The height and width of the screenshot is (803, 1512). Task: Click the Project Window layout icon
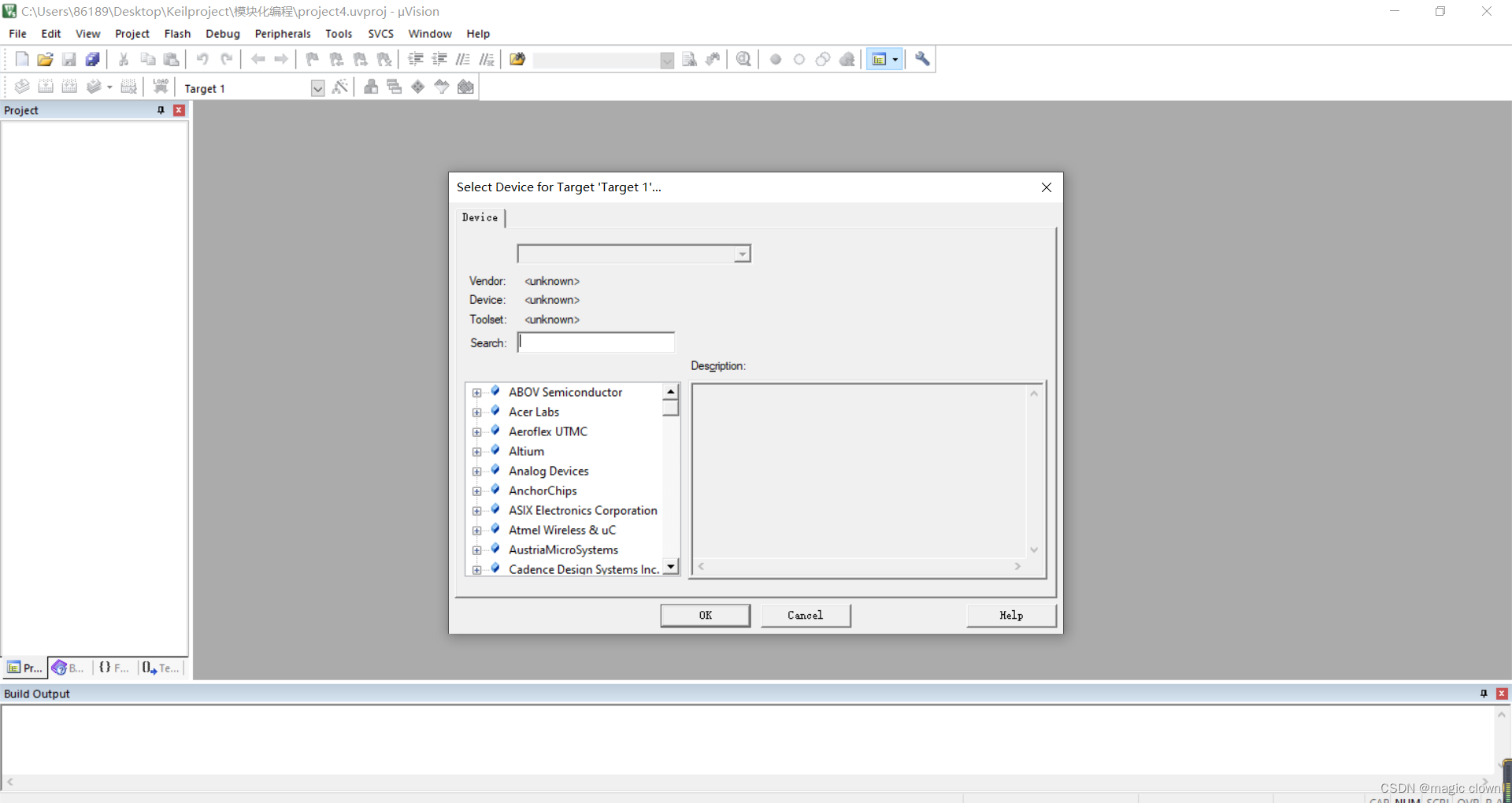[x=879, y=59]
